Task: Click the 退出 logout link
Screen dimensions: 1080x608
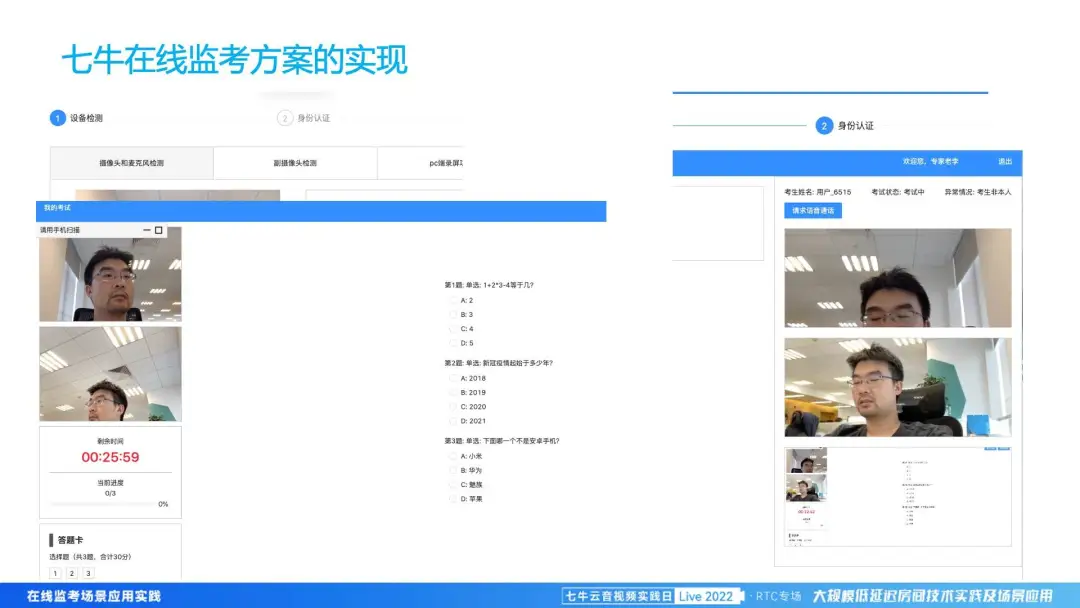Action: (1004, 162)
